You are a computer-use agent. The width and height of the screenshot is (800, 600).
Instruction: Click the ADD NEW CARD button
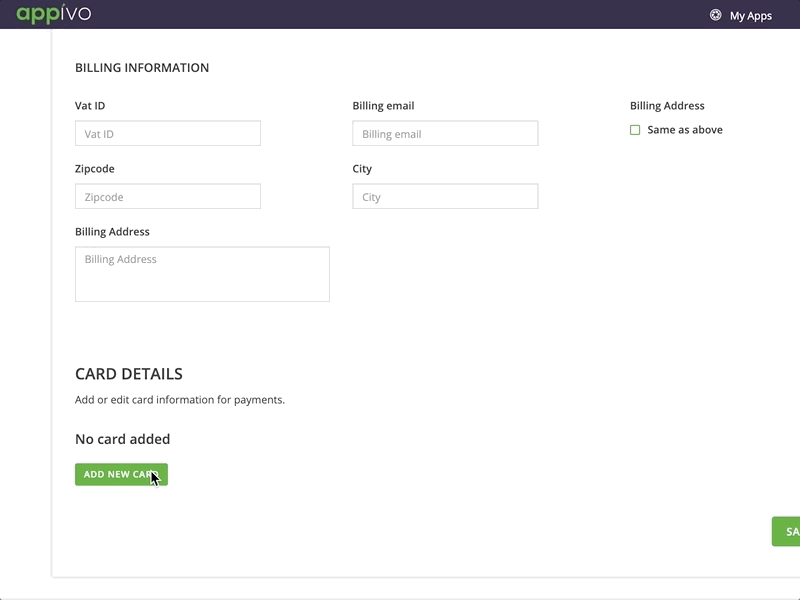[x=120, y=474]
